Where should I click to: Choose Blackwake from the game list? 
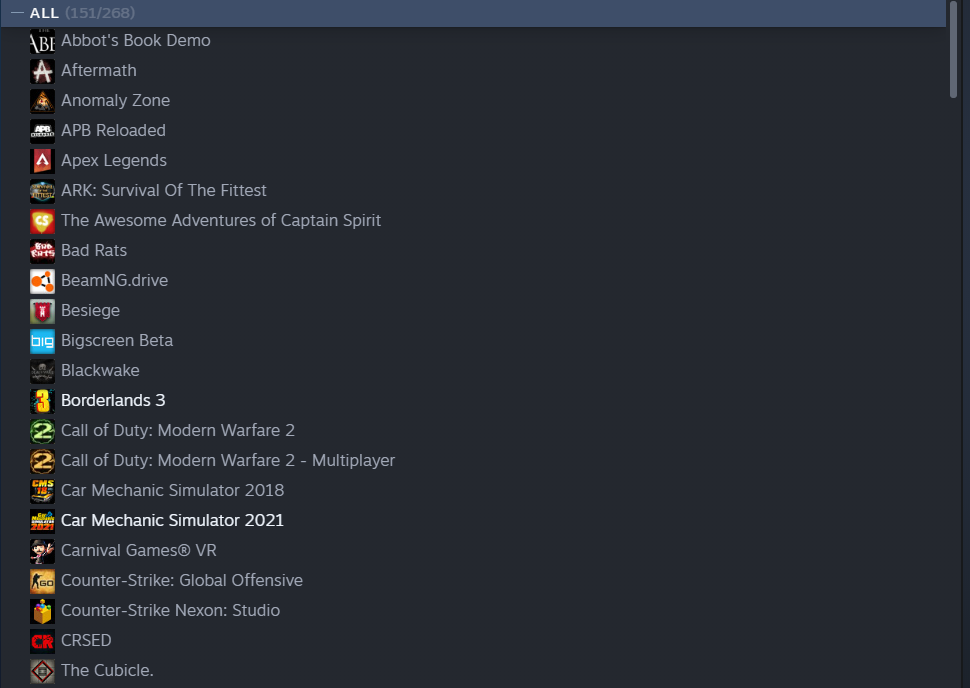100,370
